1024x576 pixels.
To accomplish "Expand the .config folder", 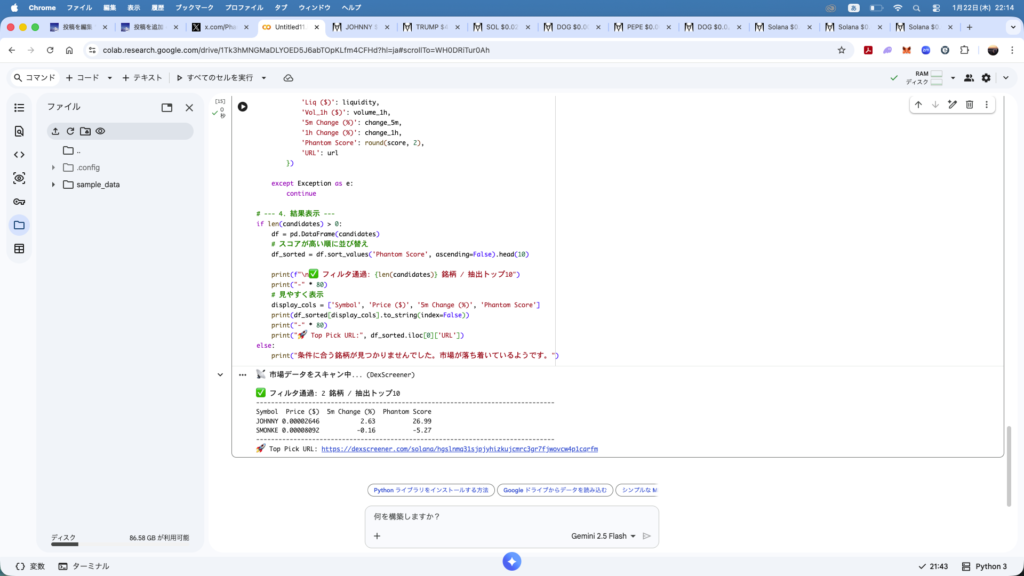I will pyautogui.click(x=53, y=167).
